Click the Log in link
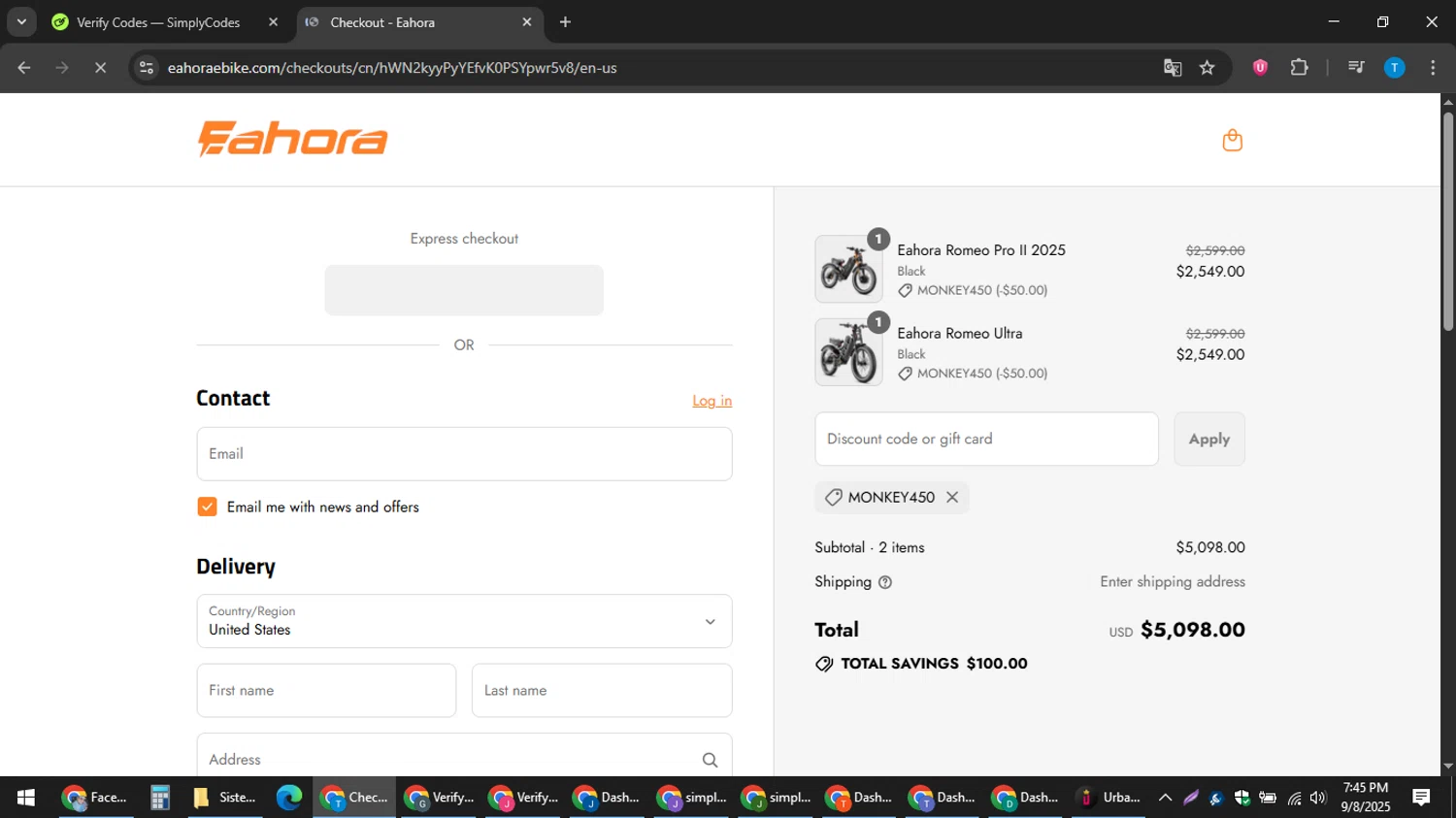 711,401
